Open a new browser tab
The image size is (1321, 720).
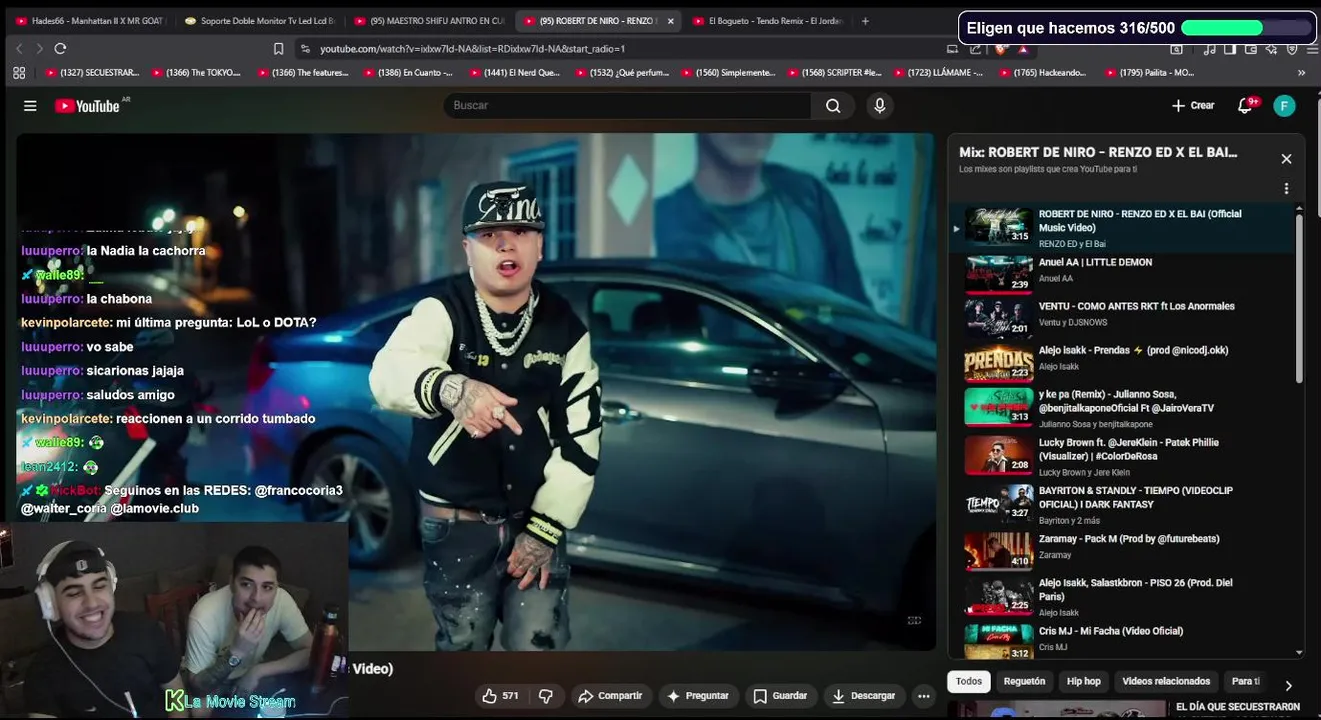865,20
